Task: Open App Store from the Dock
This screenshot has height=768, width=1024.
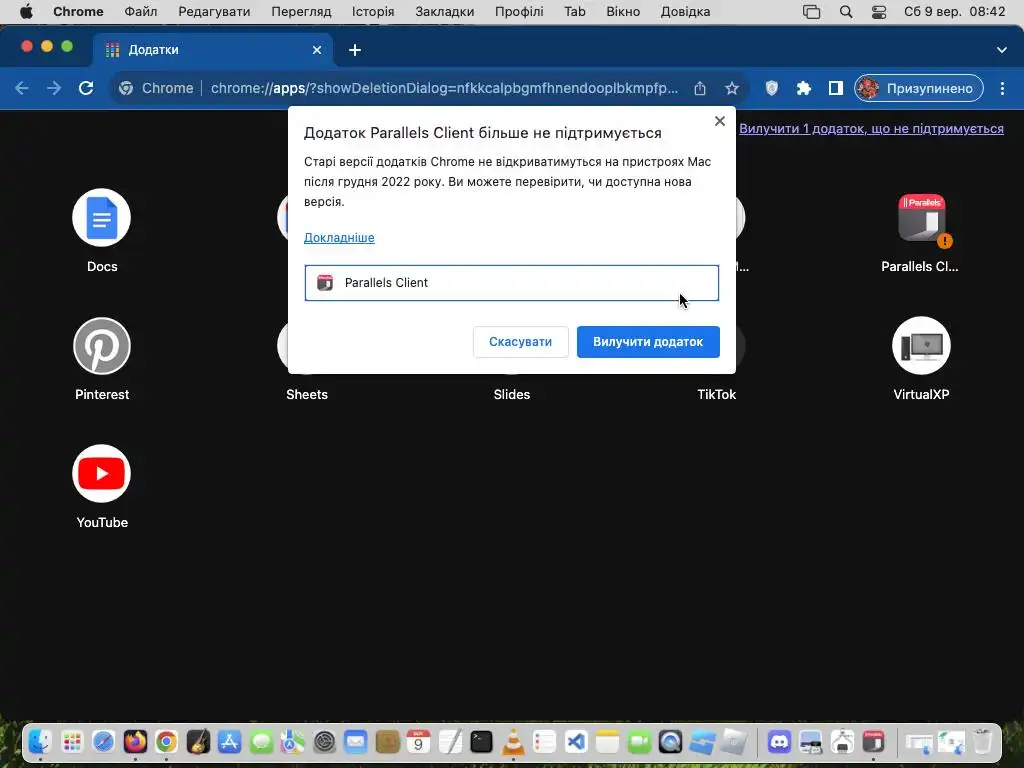Action: click(x=229, y=742)
